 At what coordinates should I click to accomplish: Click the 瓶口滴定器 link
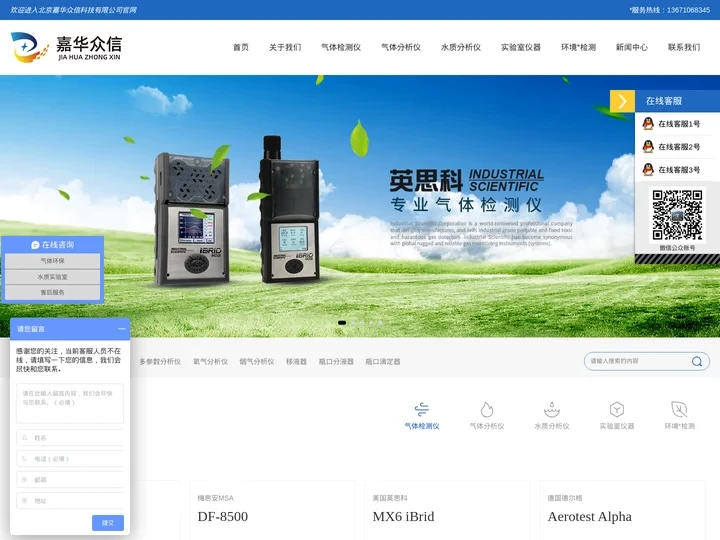click(382, 362)
